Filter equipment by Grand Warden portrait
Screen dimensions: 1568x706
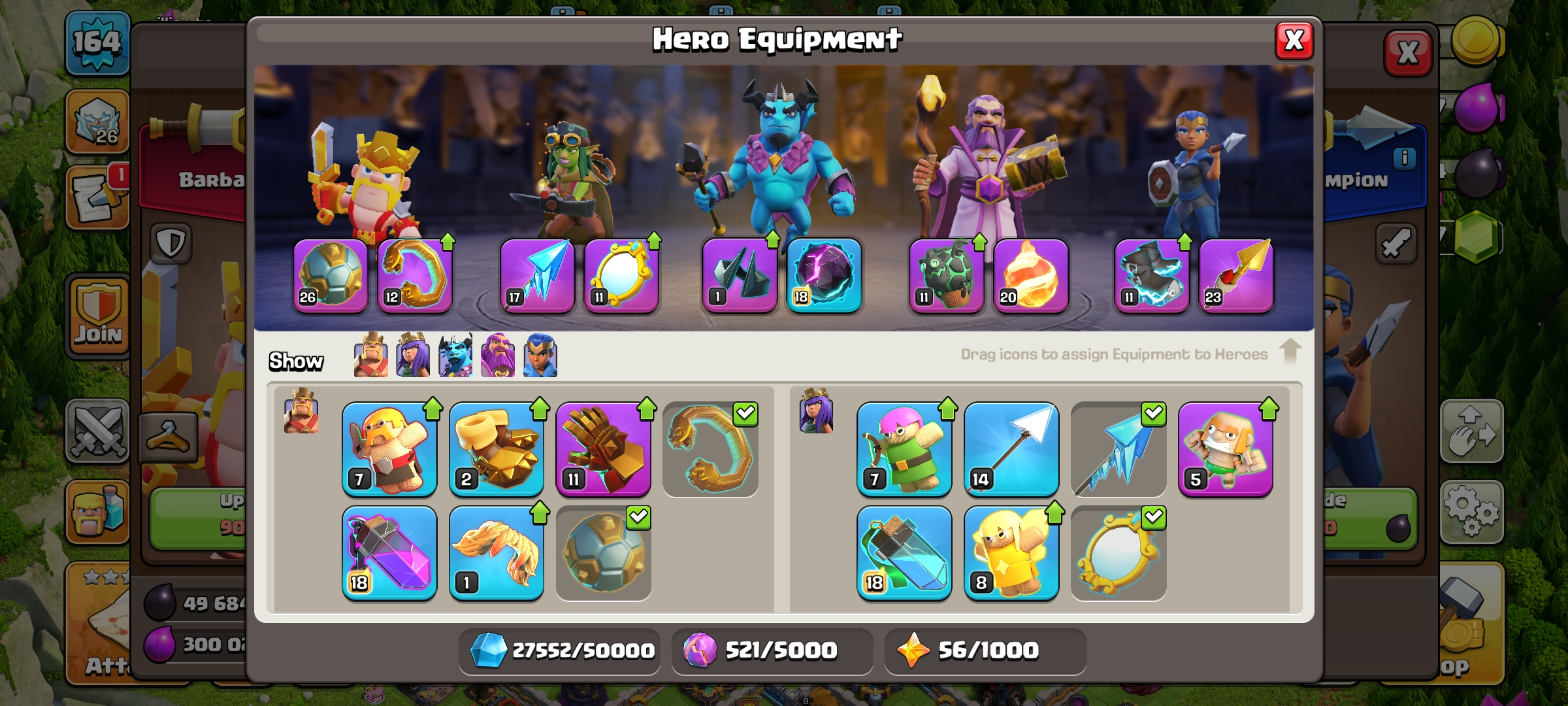point(498,355)
